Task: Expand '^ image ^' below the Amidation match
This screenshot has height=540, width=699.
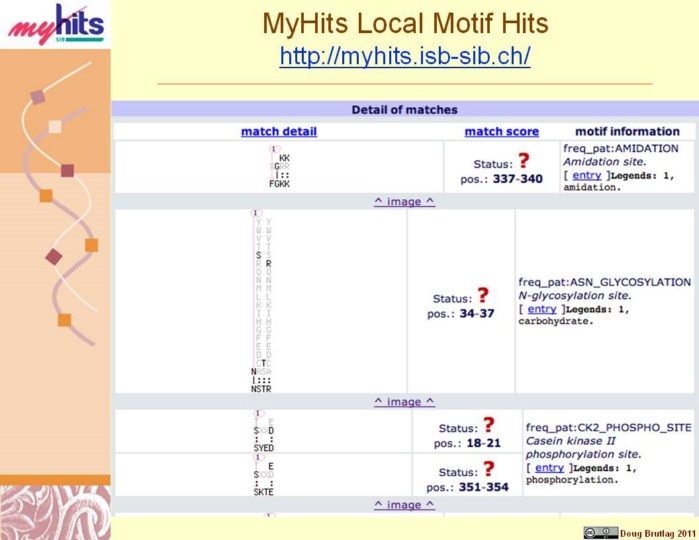Action: coord(404,201)
